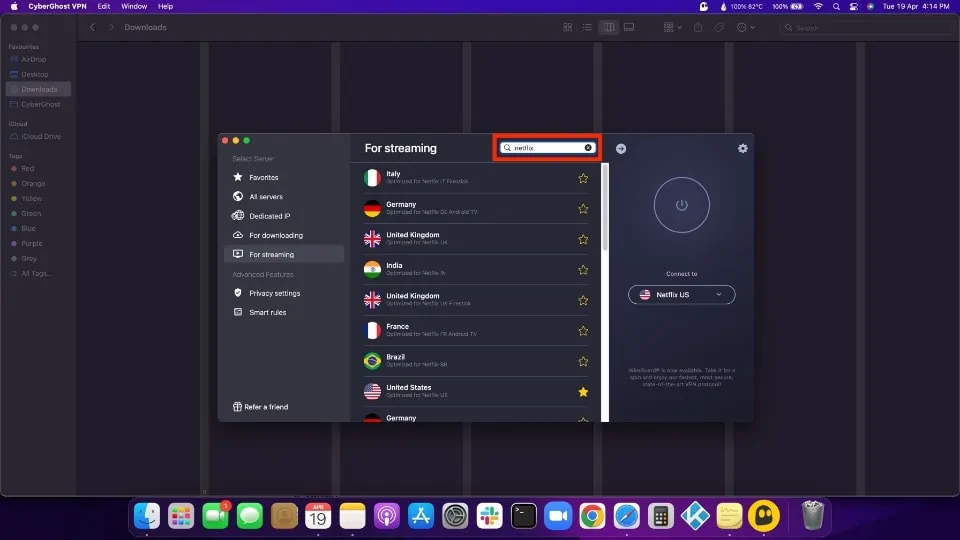Switch Finder to column view
The image size is (960, 540).
coord(609,27)
